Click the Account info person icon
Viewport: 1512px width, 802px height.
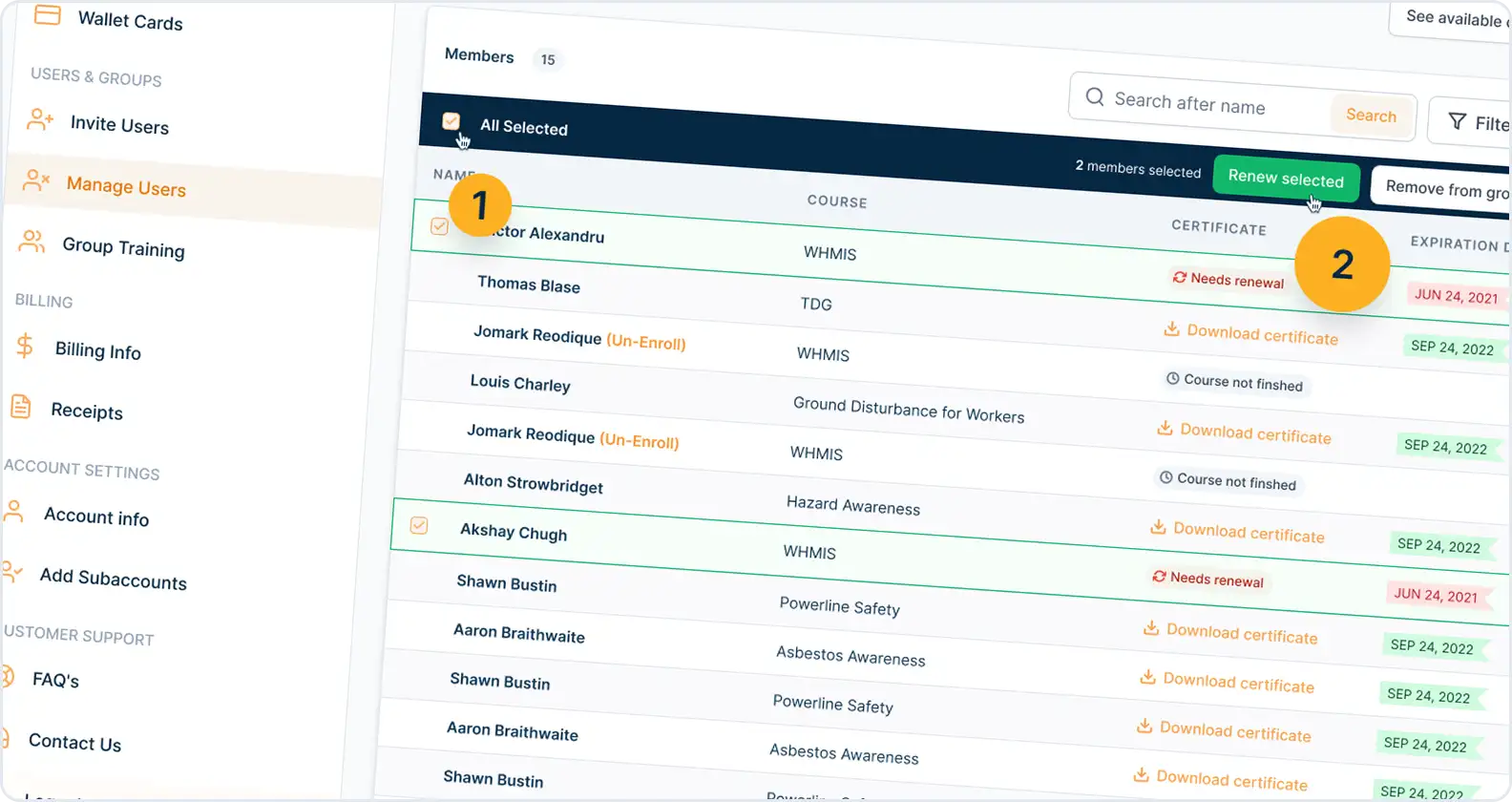click(13, 511)
